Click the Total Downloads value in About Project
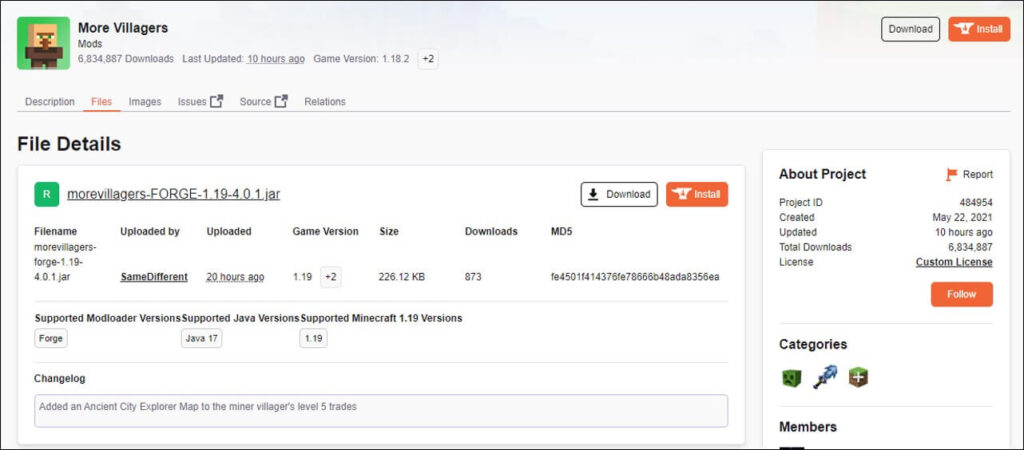Screen dimensions: 1024x450 tap(970, 247)
